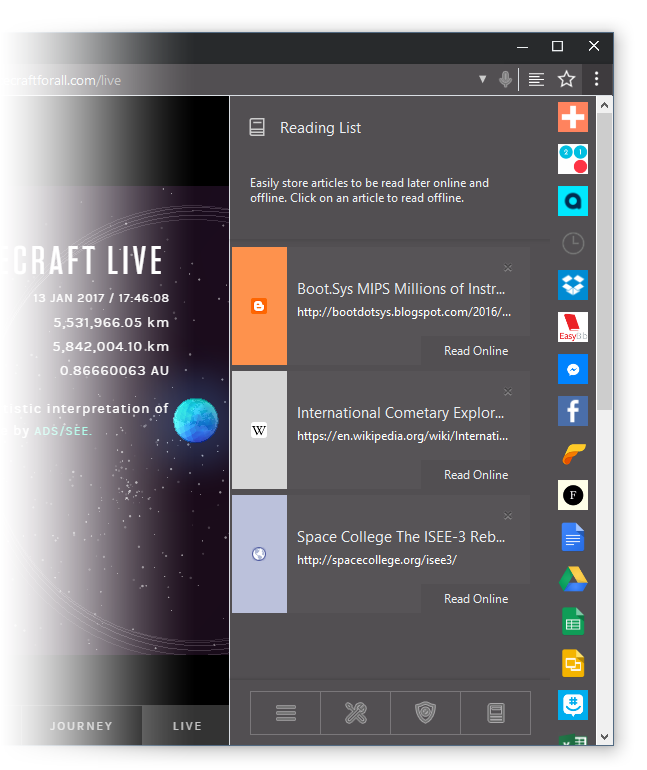This screenshot has height=770, width=647.
Task: Maximize the browser window
Action: pos(557,46)
